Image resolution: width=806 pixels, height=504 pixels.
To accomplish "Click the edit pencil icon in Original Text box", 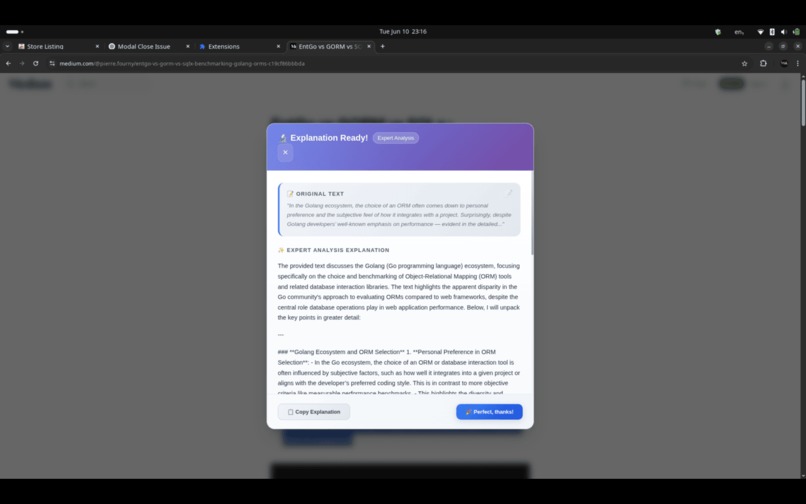I will pos(509,193).
